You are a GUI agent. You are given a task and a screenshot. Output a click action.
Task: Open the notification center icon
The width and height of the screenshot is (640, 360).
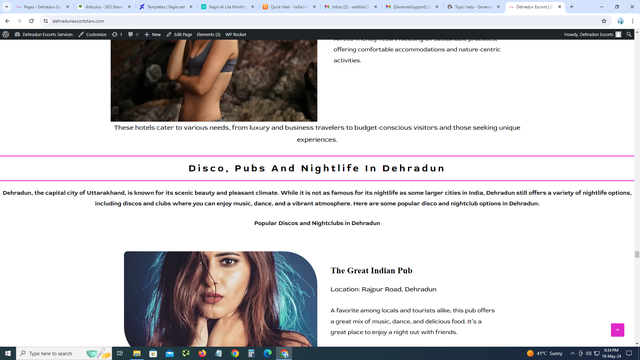point(629,353)
